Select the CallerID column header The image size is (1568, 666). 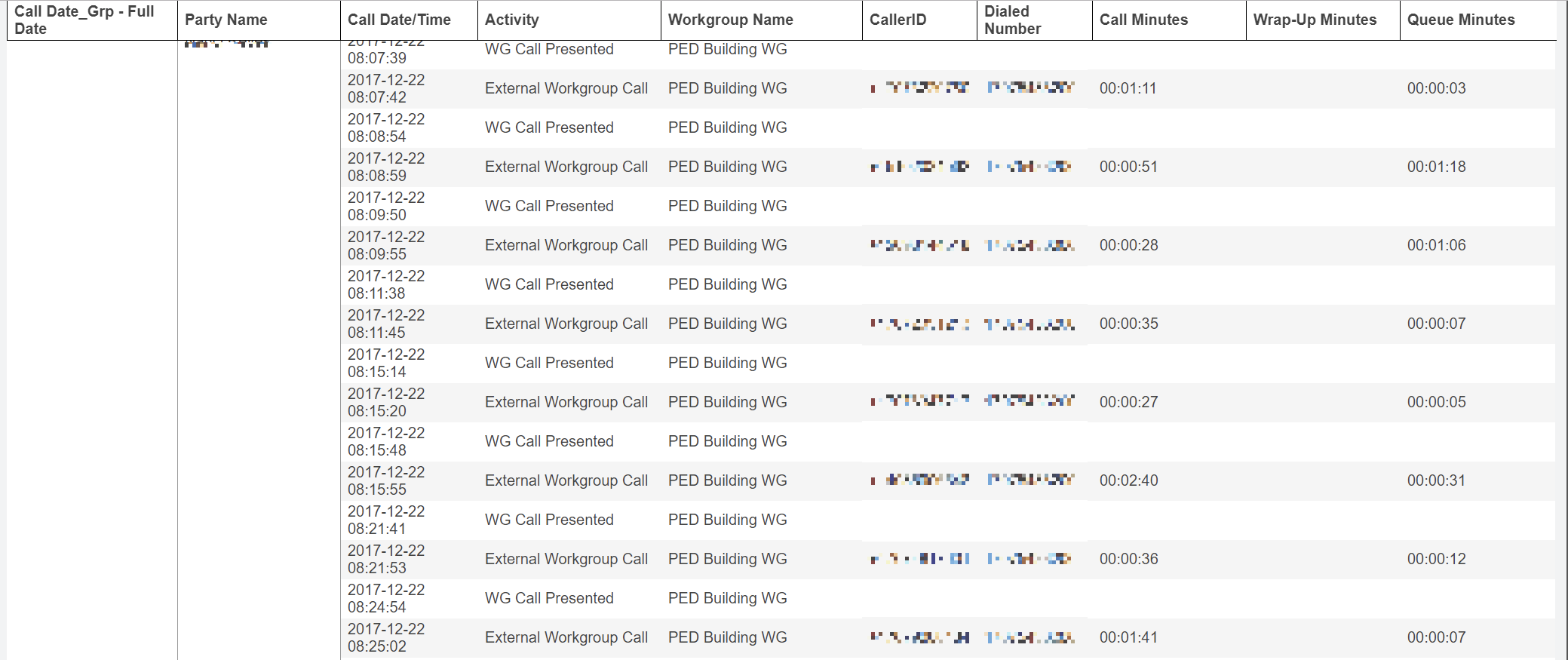pyautogui.click(x=898, y=20)
